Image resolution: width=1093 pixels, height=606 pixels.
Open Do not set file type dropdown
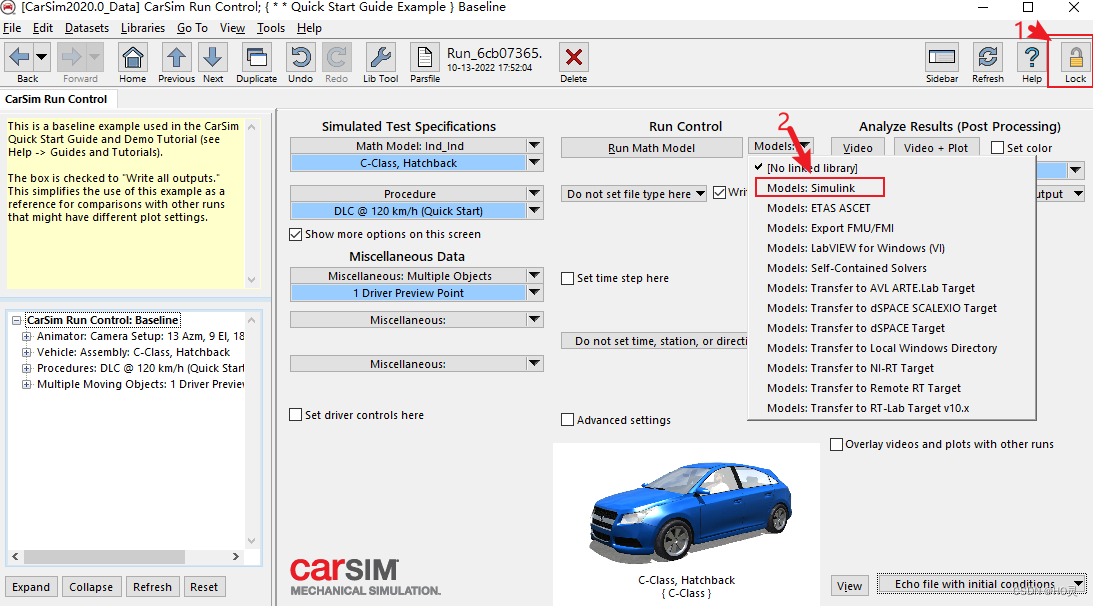pos(634,194)
